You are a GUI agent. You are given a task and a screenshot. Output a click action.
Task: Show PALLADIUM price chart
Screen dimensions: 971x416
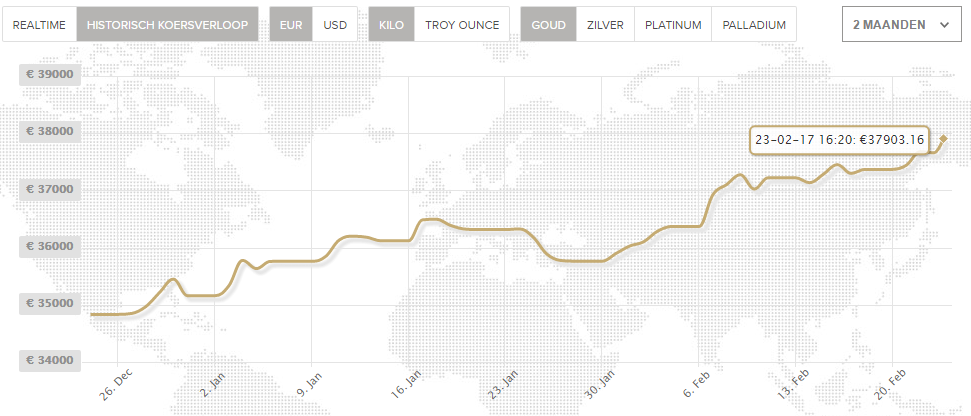(754, 25)
